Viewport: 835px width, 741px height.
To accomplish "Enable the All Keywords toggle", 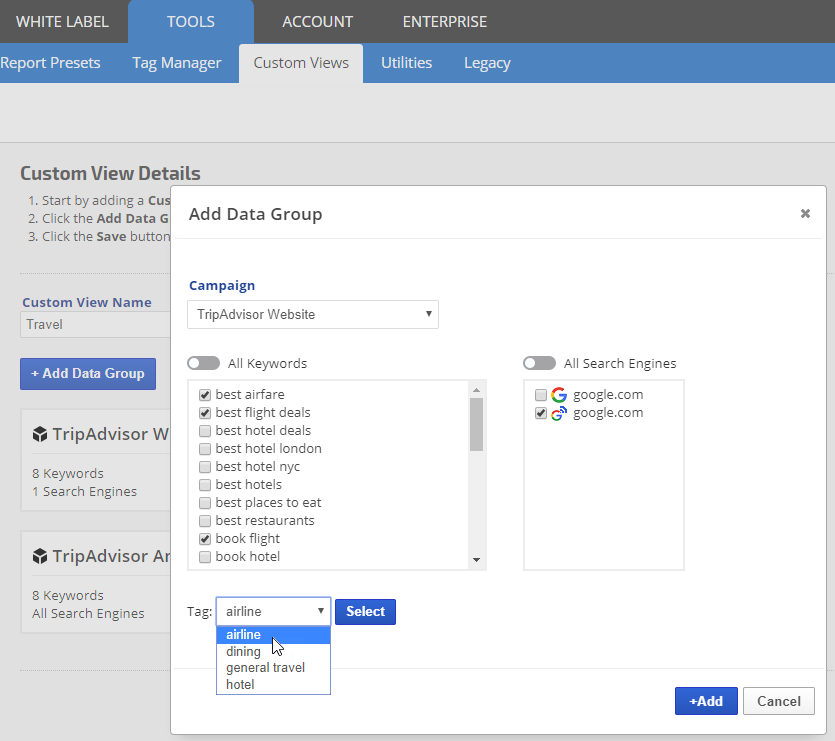I will (x=203, y=364).
